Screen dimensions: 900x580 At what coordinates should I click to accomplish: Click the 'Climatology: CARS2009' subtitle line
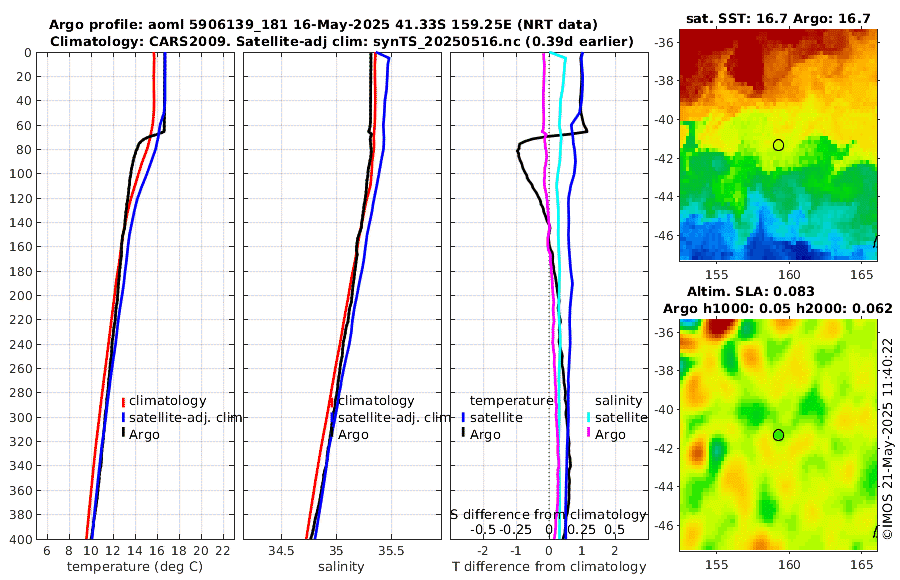(342, 41)
